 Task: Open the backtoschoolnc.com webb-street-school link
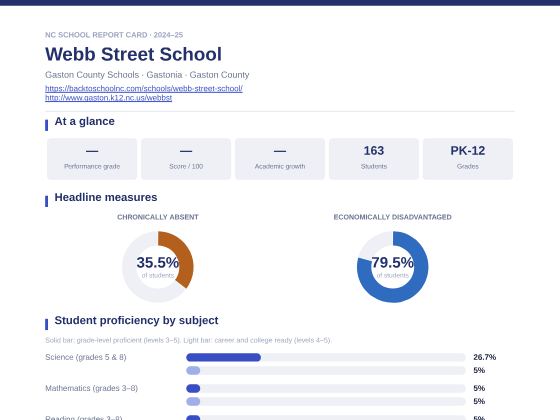coord(144,88)
